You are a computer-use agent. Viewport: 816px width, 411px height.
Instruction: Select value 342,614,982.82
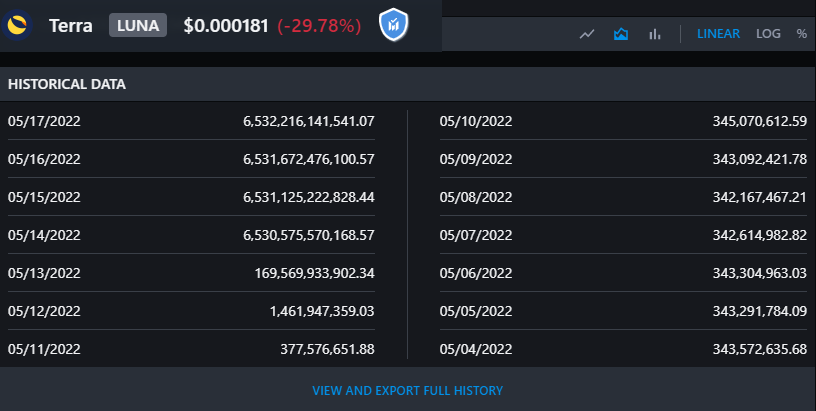(760, 235)
